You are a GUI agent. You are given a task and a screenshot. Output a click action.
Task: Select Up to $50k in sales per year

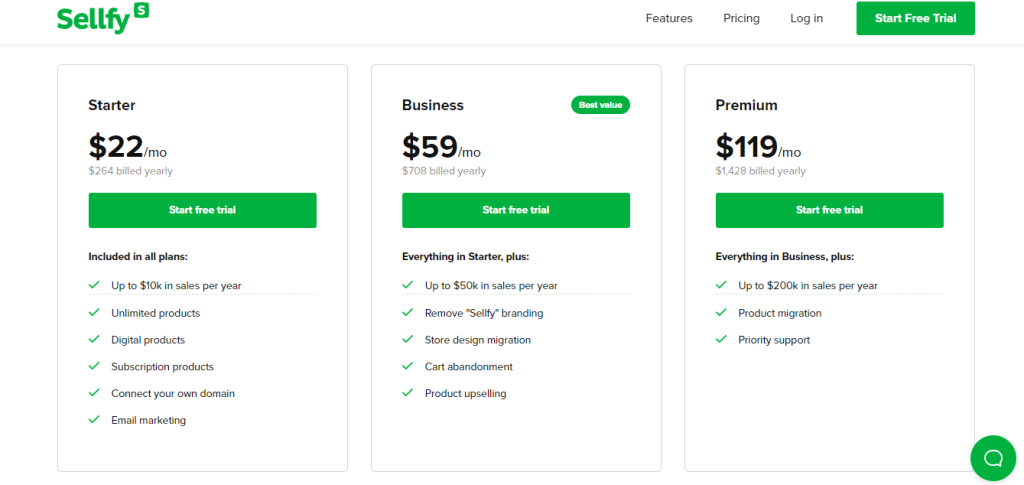(491, 286)
